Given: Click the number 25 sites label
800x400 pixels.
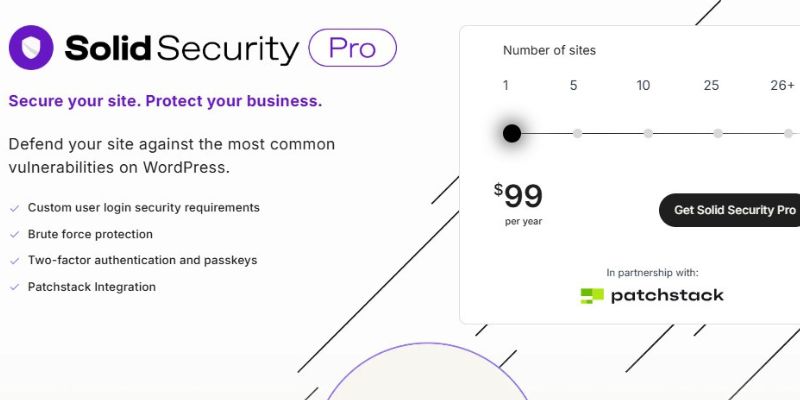Looking at the screenshot, I should point(711,85).
